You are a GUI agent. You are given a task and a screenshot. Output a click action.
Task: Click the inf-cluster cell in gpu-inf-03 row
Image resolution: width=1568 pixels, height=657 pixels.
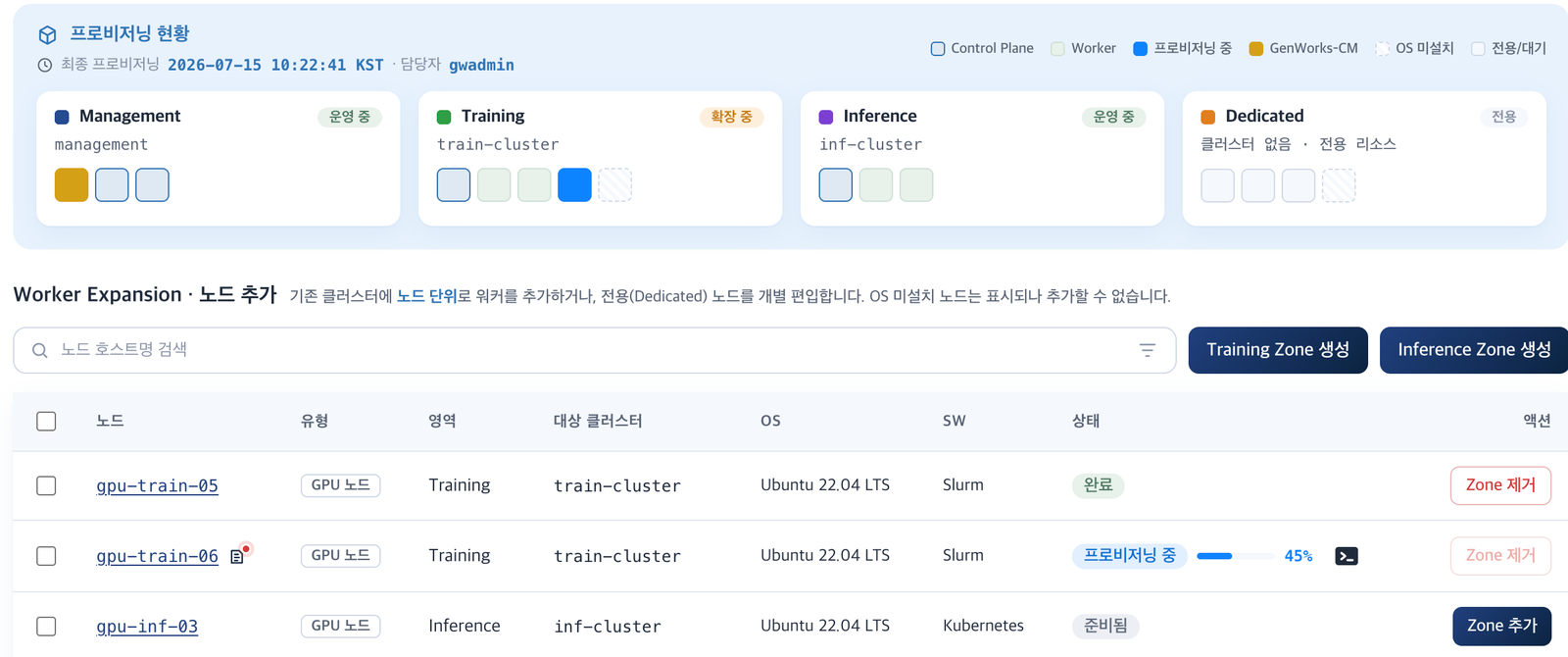point(608,627)
